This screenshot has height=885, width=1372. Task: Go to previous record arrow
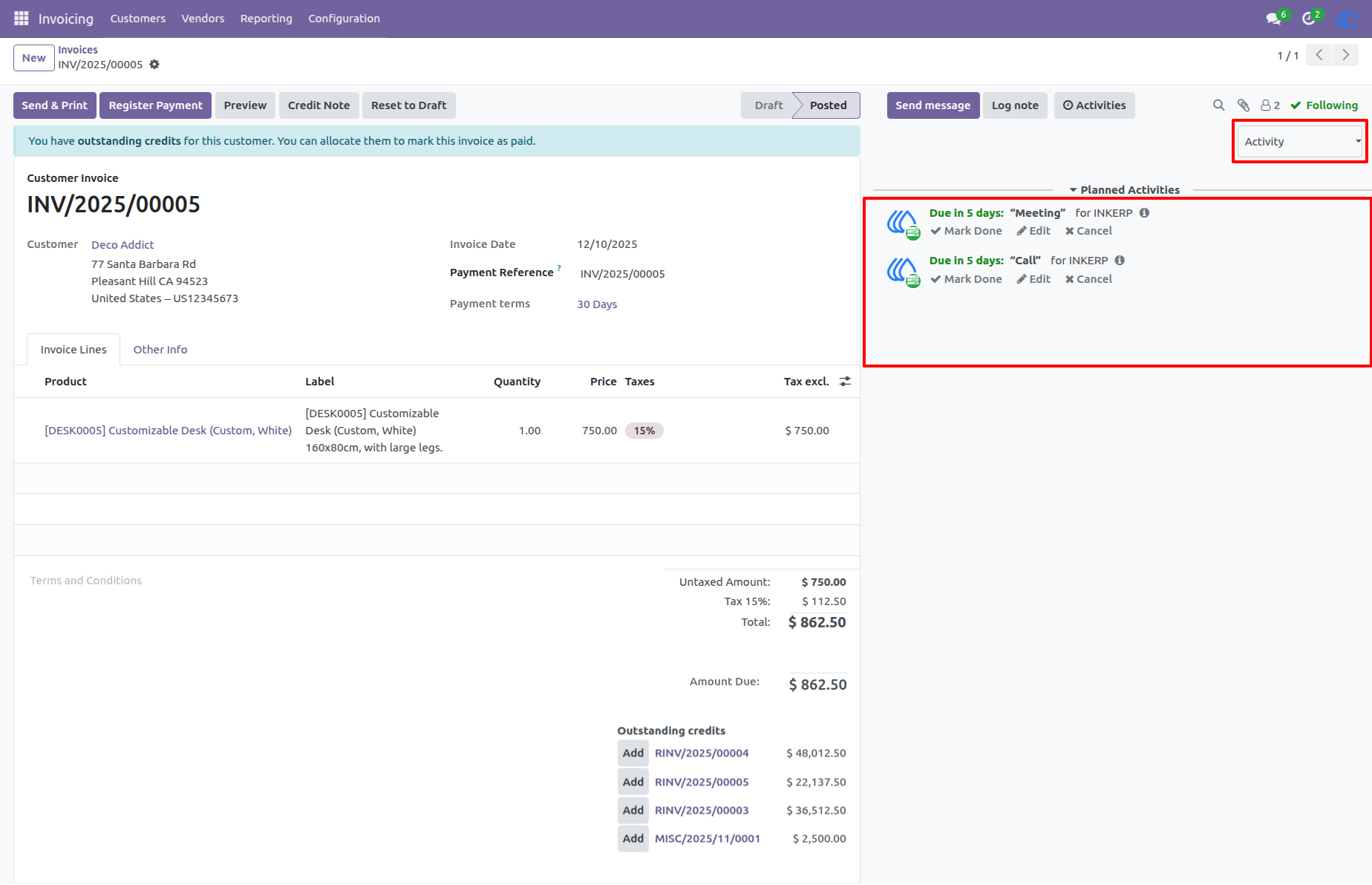(1319, 55)
